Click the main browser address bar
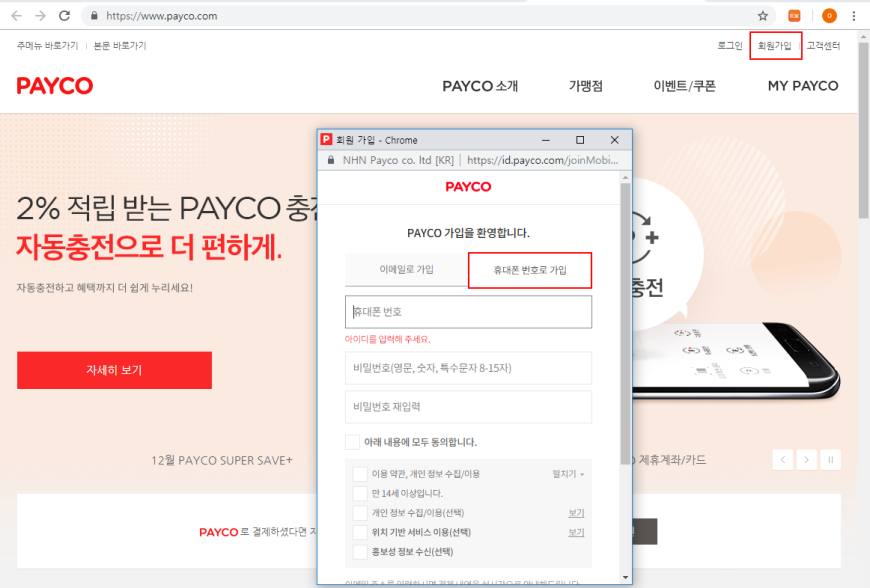Image resolution: width=870 pixels, height=588 pixels. pyautogui.click(x=427, y=16)
